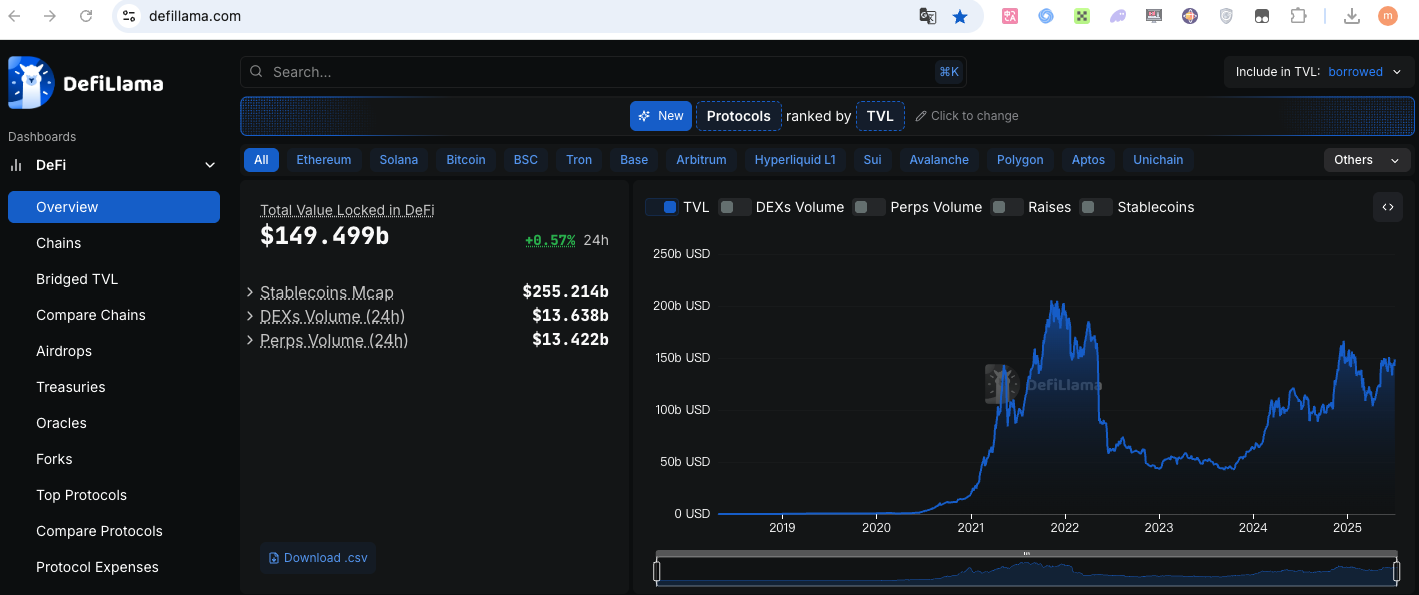
Task: Select the Arbitrum chain tab
Action: pos(701,160)
